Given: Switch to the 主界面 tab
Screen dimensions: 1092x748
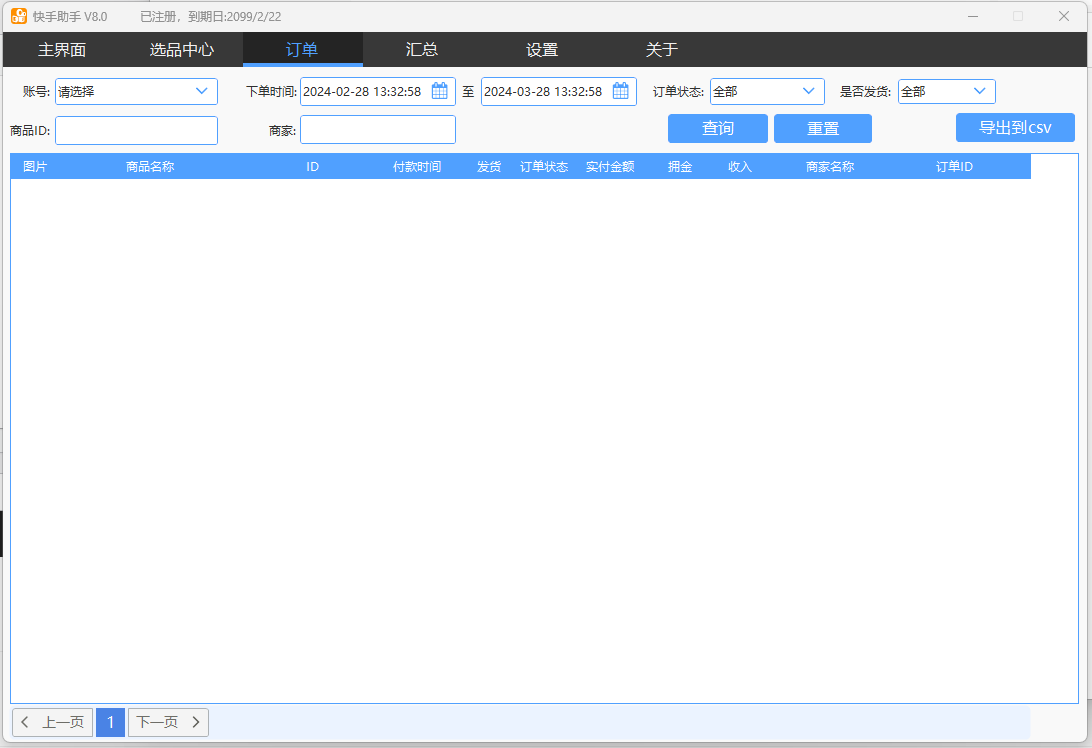Looking at the screenshot, I should (x=62, y=49).
